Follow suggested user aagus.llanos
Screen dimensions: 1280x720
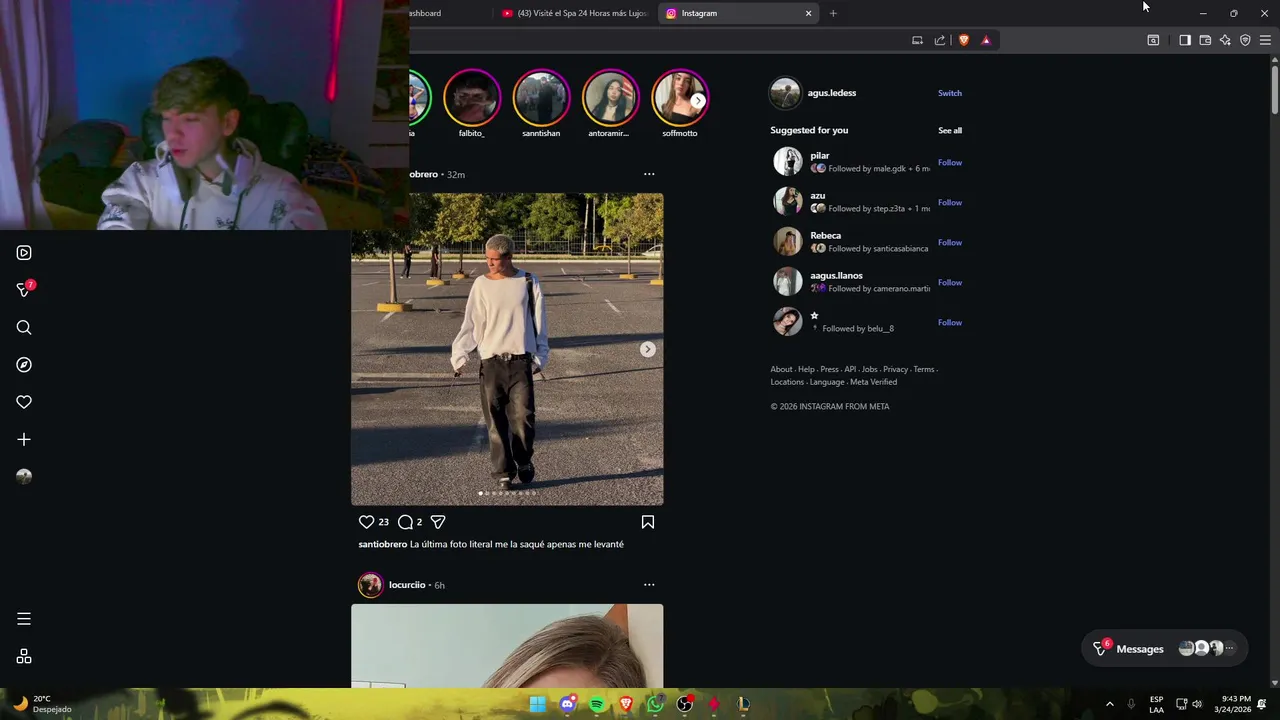coord(950,282)
